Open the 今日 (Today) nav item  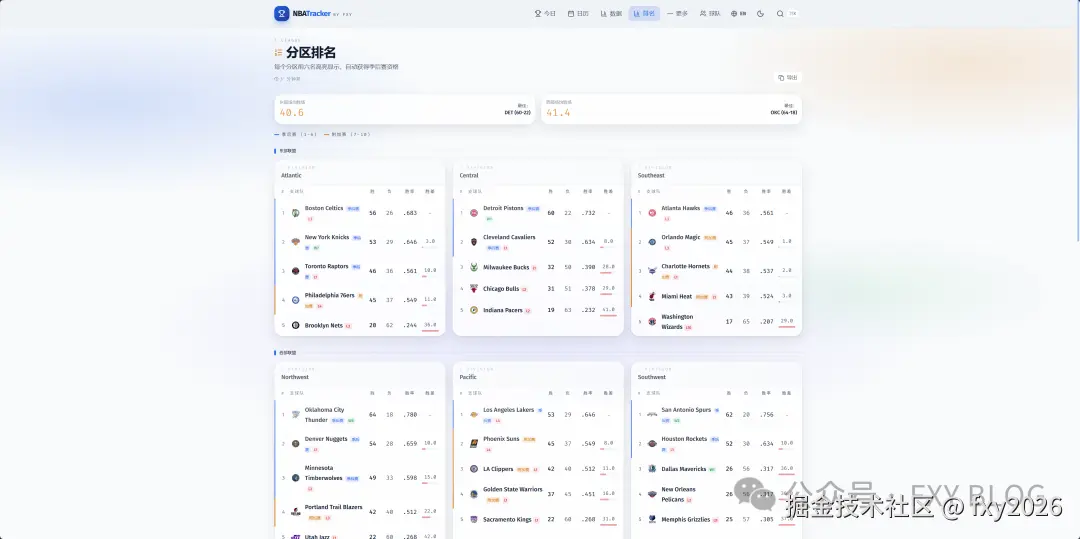(x=545, y=14)
